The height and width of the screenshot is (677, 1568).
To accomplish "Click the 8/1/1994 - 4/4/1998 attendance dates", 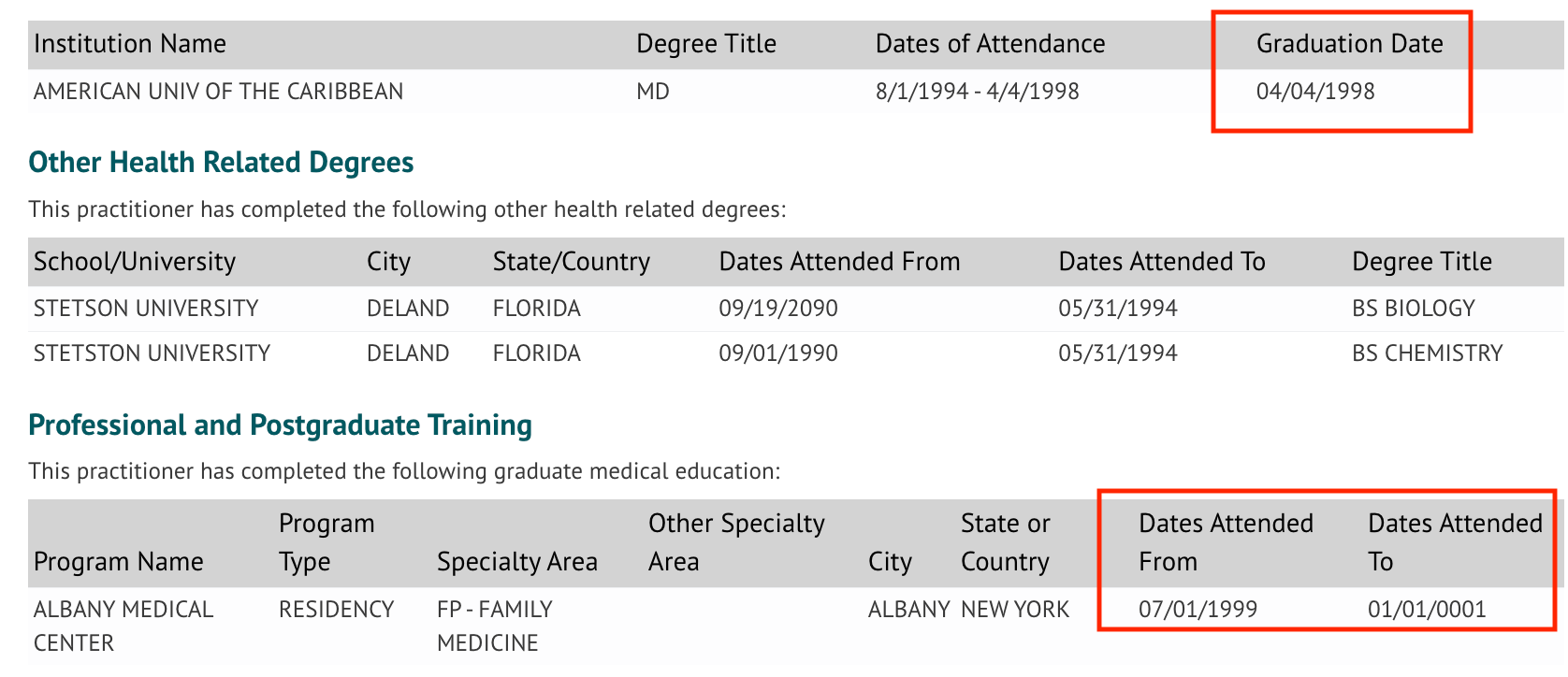I will pos(978,92).
